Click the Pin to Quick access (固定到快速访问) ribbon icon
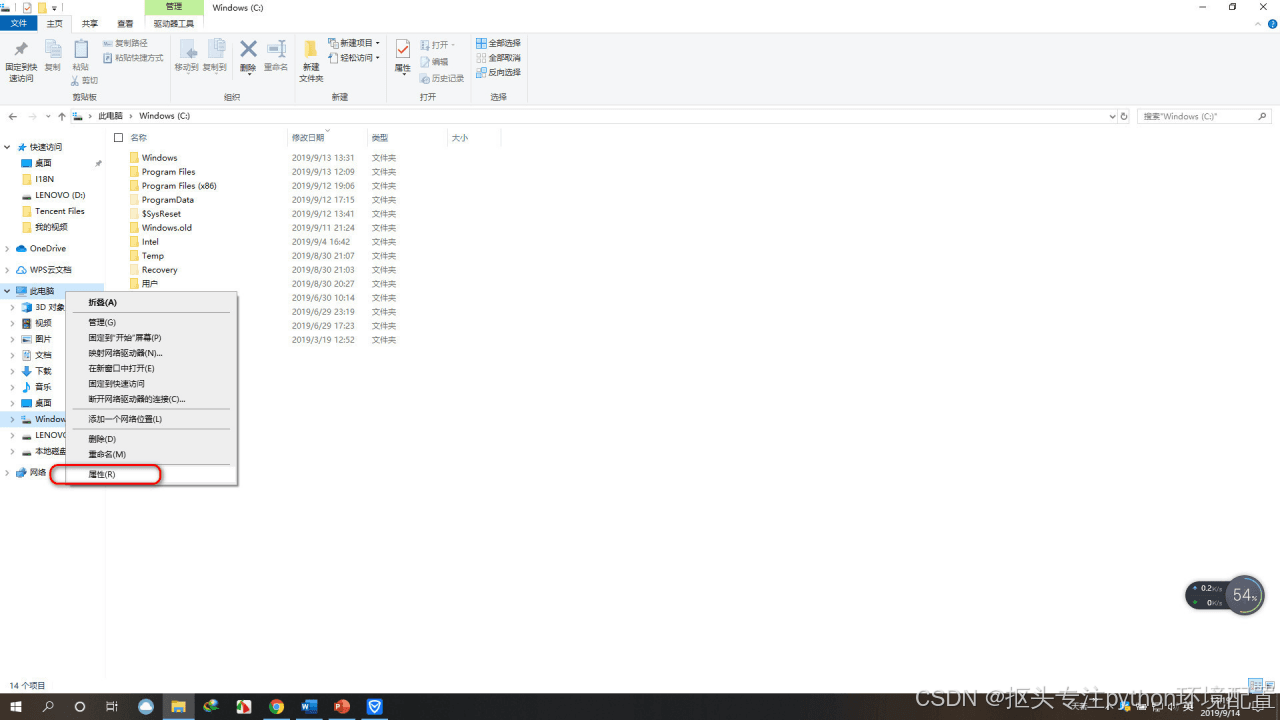 (21, 61)
